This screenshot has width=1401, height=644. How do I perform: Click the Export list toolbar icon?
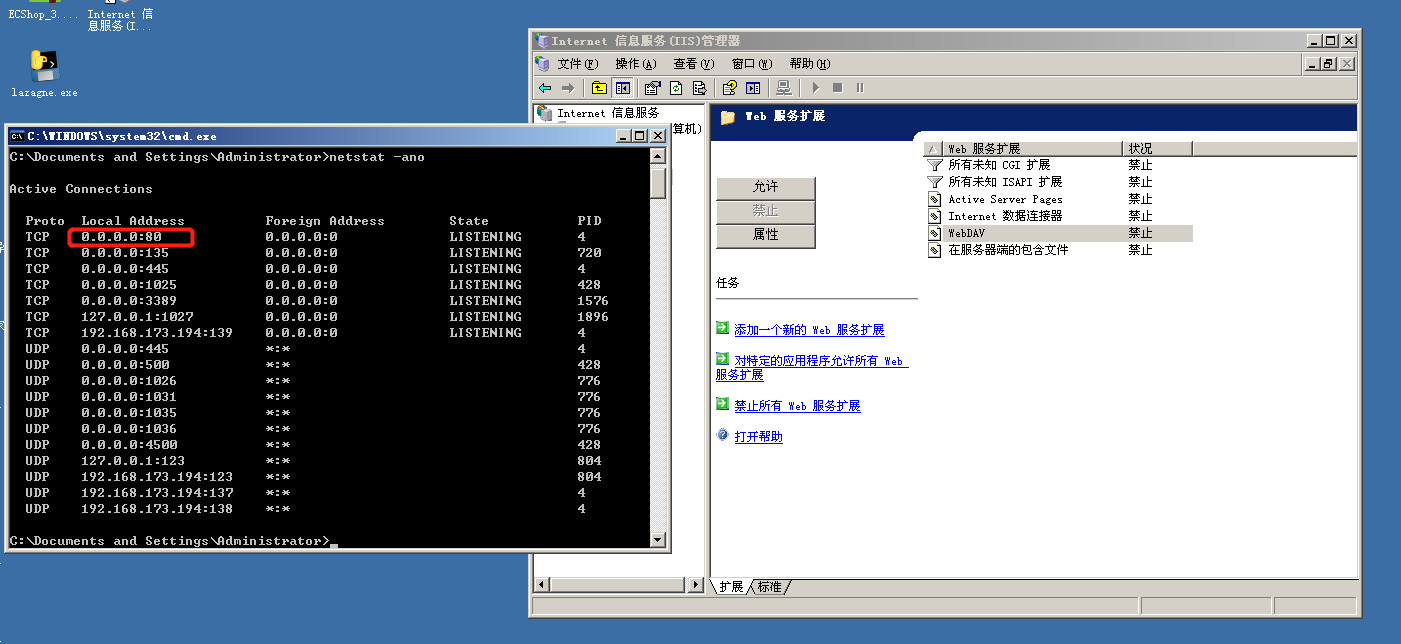pyautogui.click(x=699, y=88)
